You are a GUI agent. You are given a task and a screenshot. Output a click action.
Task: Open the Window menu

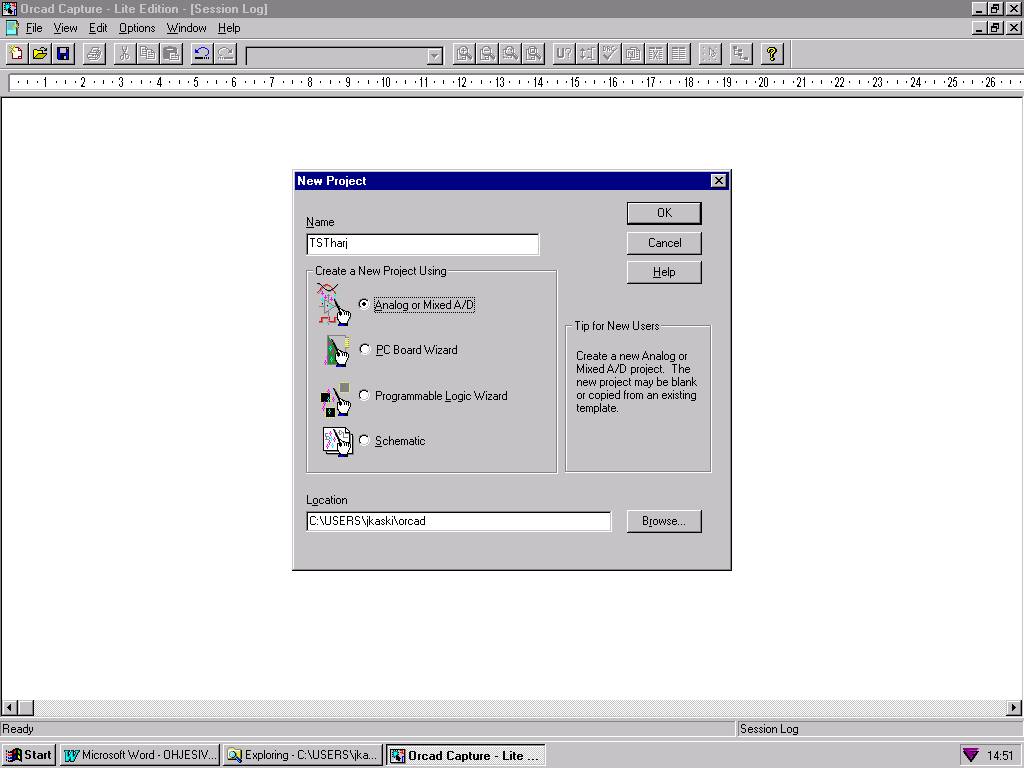click(x=186, y=28)
